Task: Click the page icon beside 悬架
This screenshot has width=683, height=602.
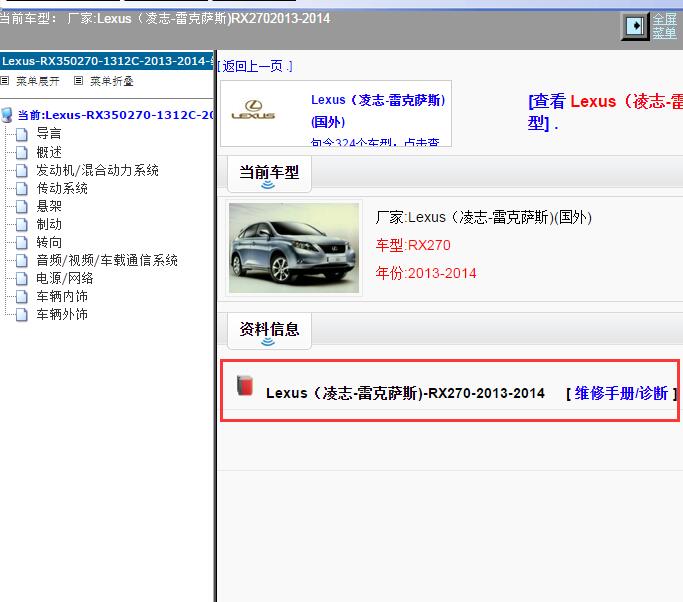Action: click(x=22, y=206)
